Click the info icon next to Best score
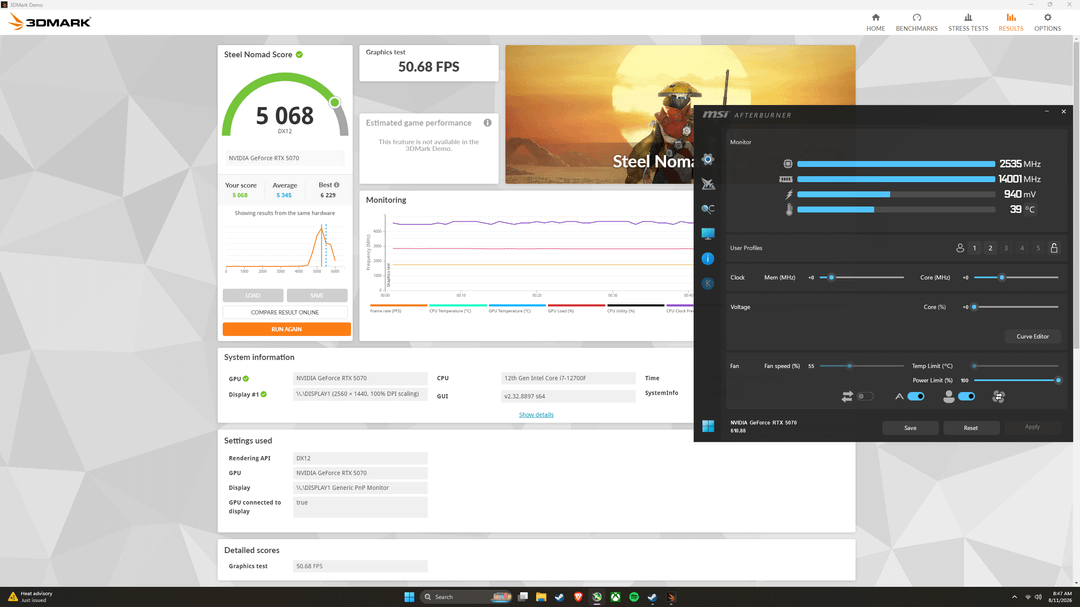 click(x=336, y=185)
